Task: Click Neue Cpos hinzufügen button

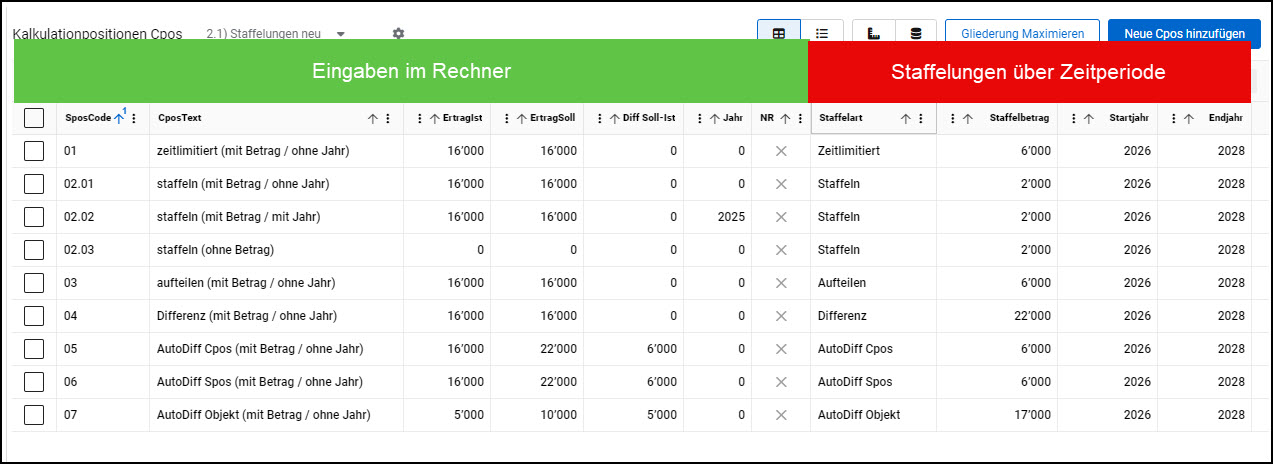Action: point(1184,33)
